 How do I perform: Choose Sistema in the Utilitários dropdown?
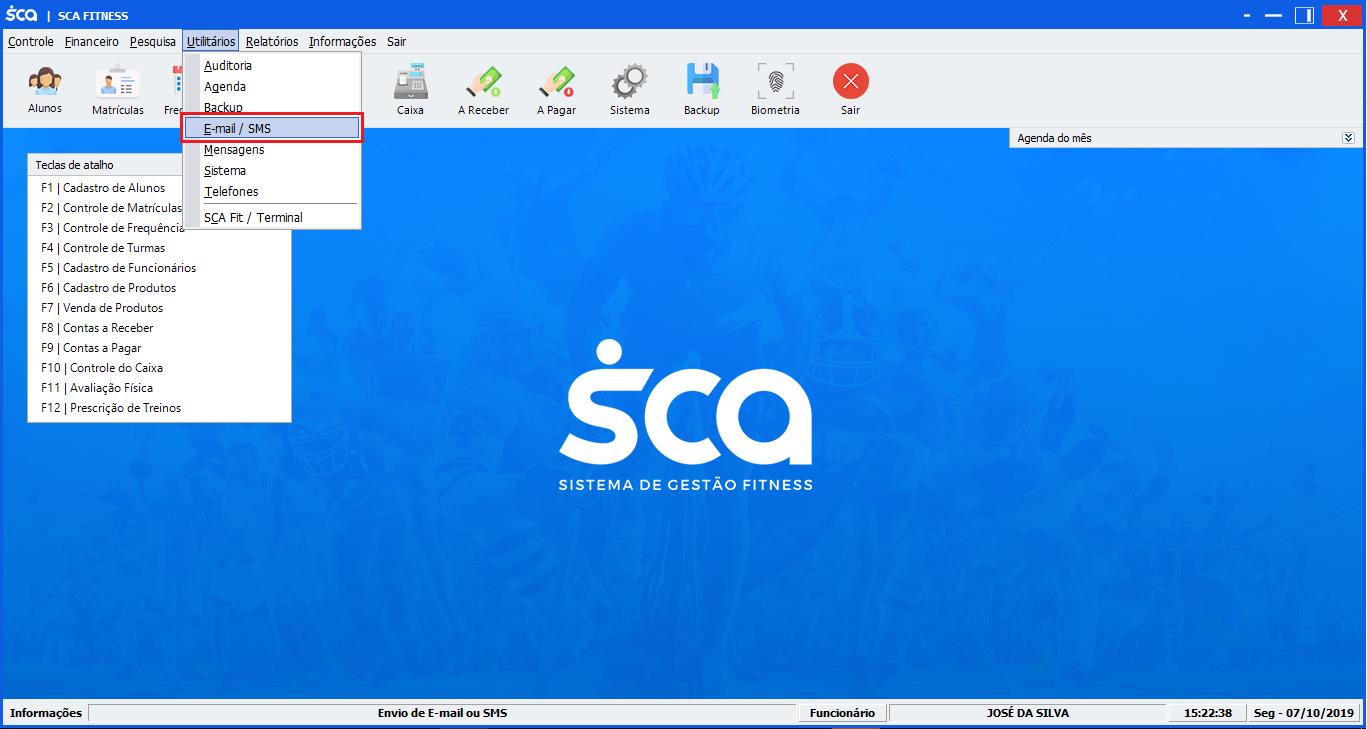coord(271,171)
